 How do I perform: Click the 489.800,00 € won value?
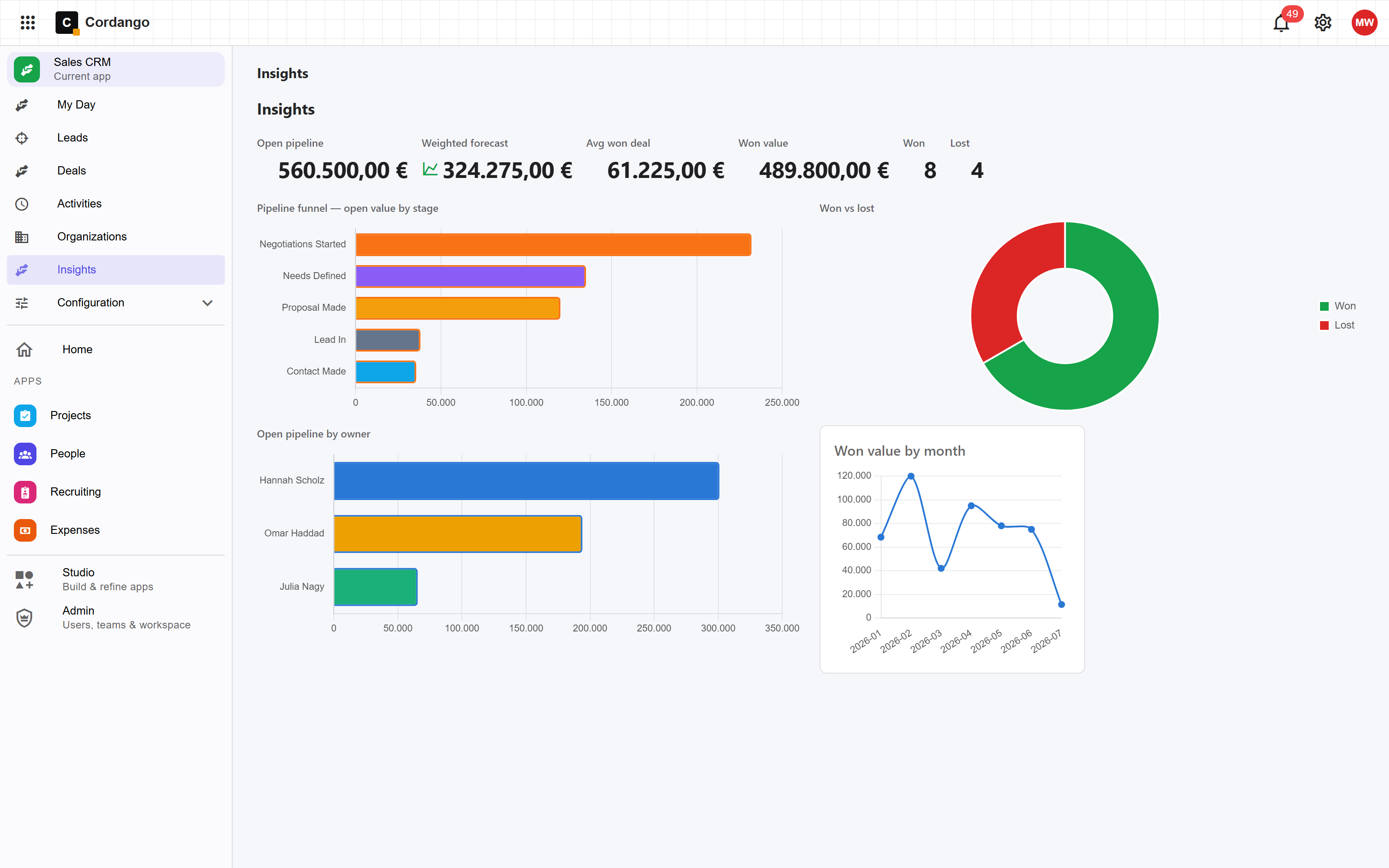tap(824, 171)
